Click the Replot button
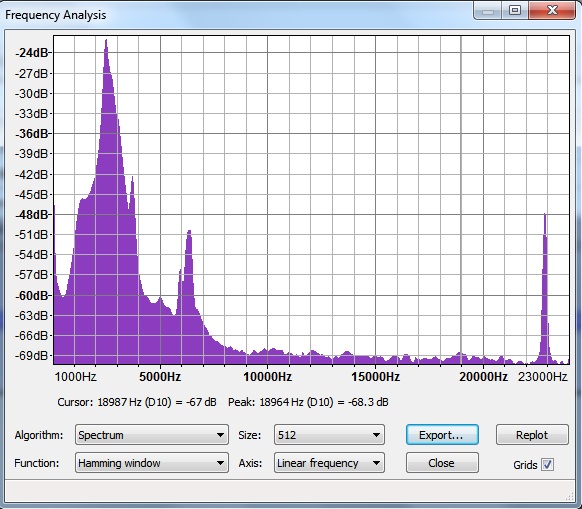 tap(532, 435)
